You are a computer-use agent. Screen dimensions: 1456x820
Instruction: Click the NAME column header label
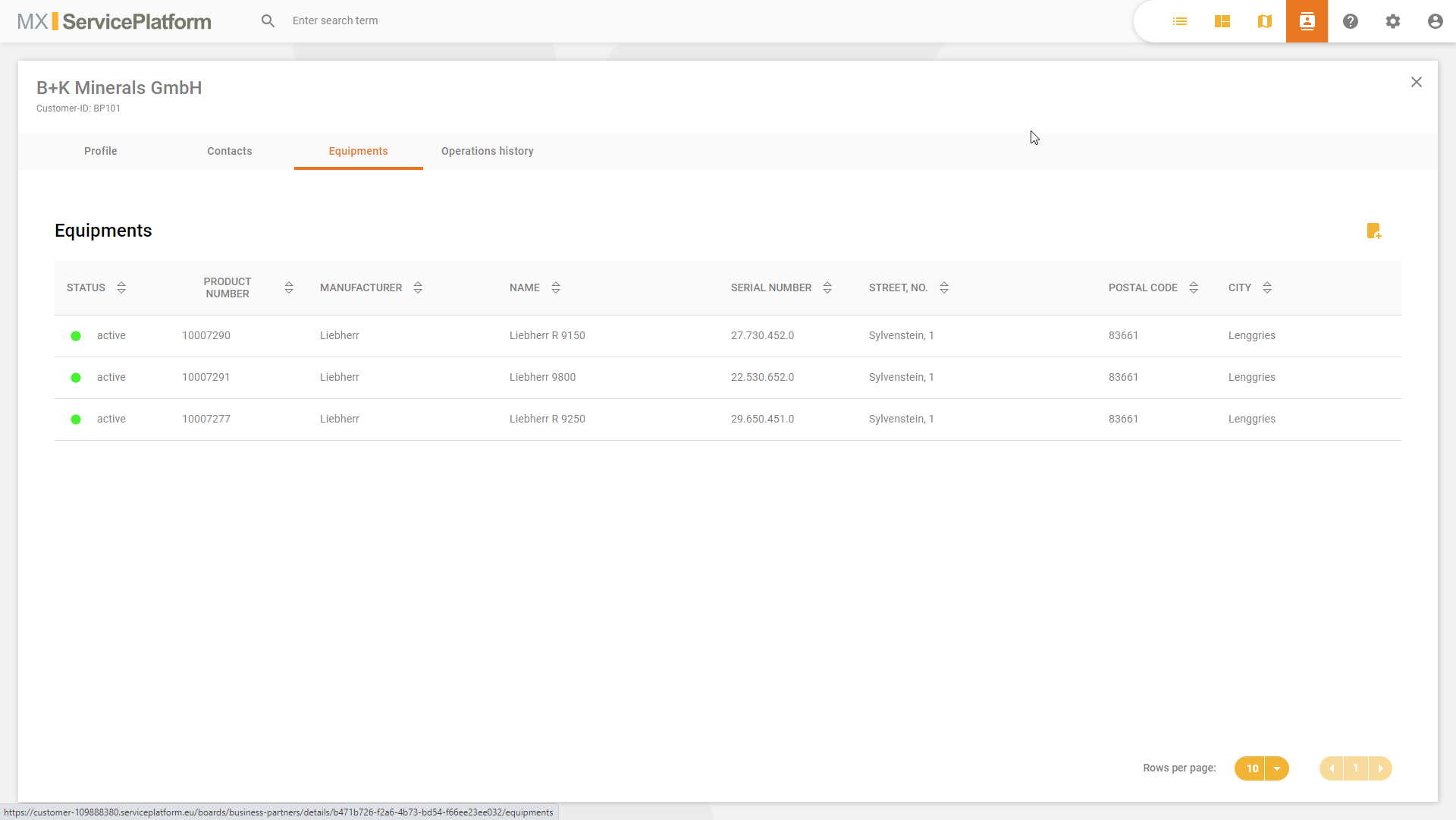525,287
